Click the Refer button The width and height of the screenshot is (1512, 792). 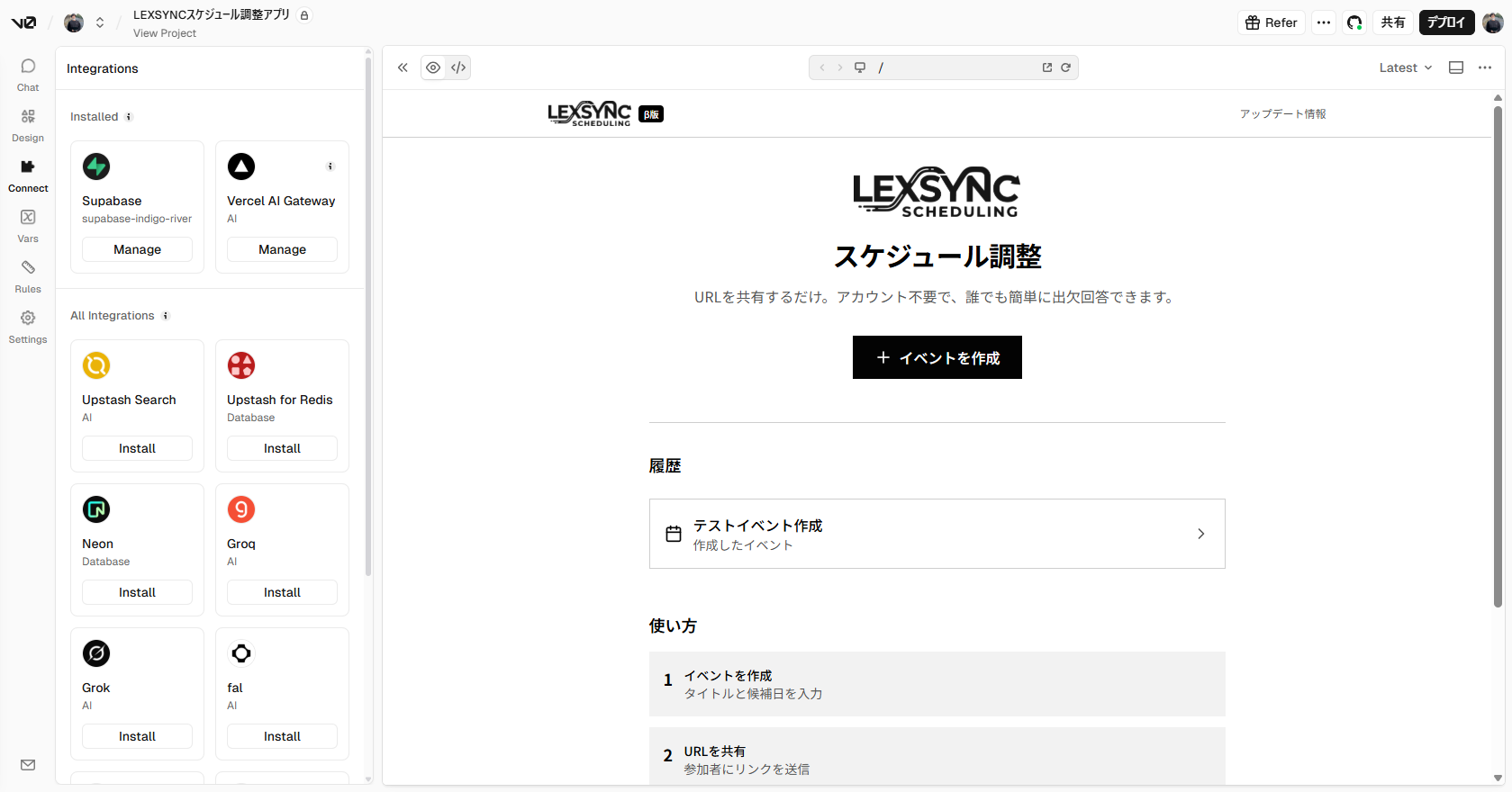point(1272,22)
